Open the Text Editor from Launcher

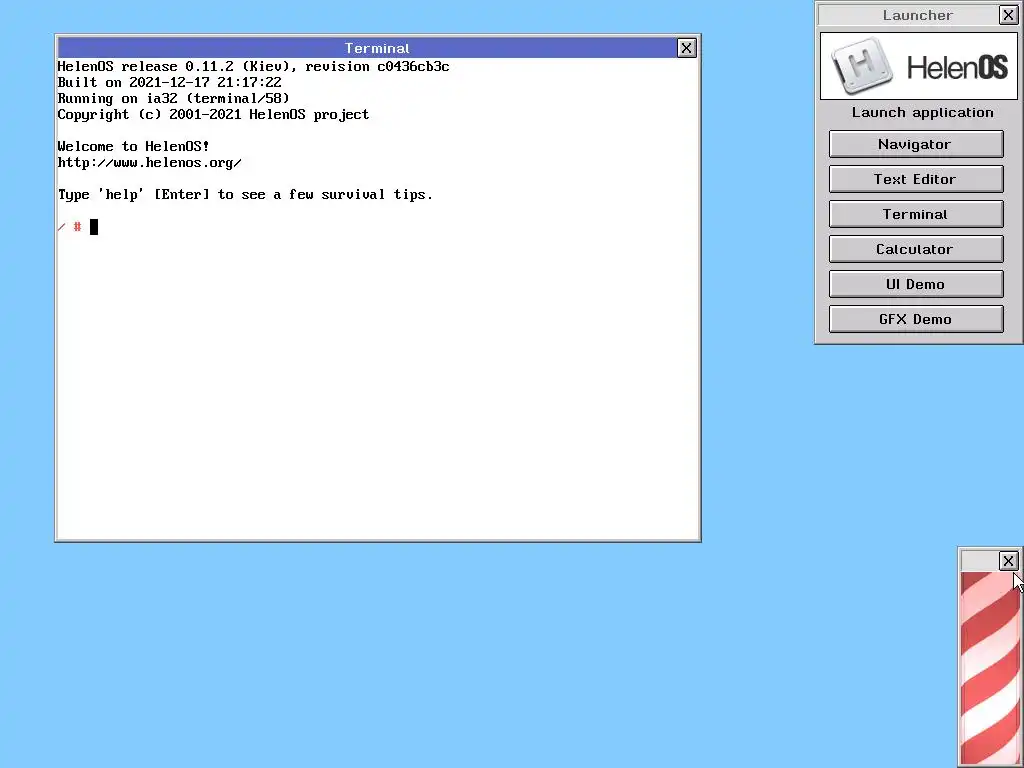916,179
